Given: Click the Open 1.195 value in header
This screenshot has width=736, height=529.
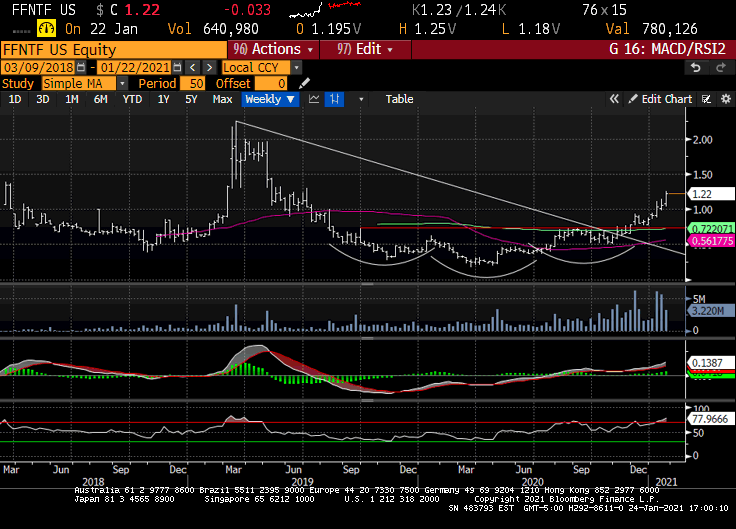Looking at the screenshot, I should click(x=329, y=29).
